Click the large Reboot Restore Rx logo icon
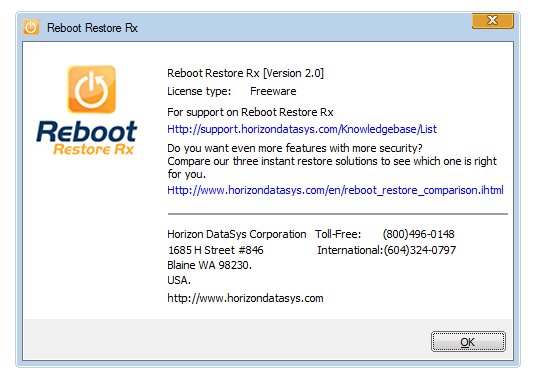Image resolution: width=540 pixels, height=388 pixels. point(91,89)
